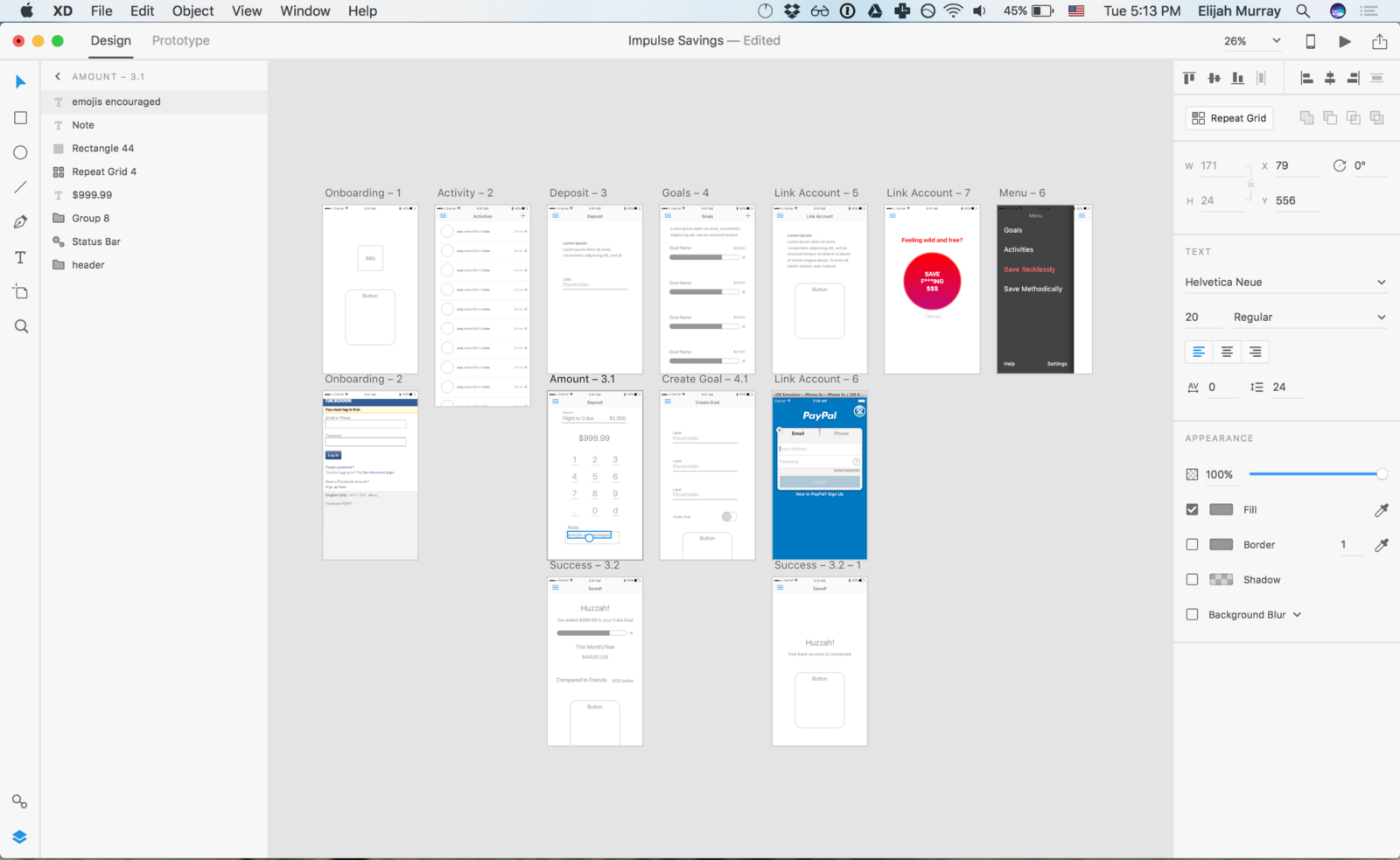
Task: Distribute selection horizontally
Action: pos(1376,78)
